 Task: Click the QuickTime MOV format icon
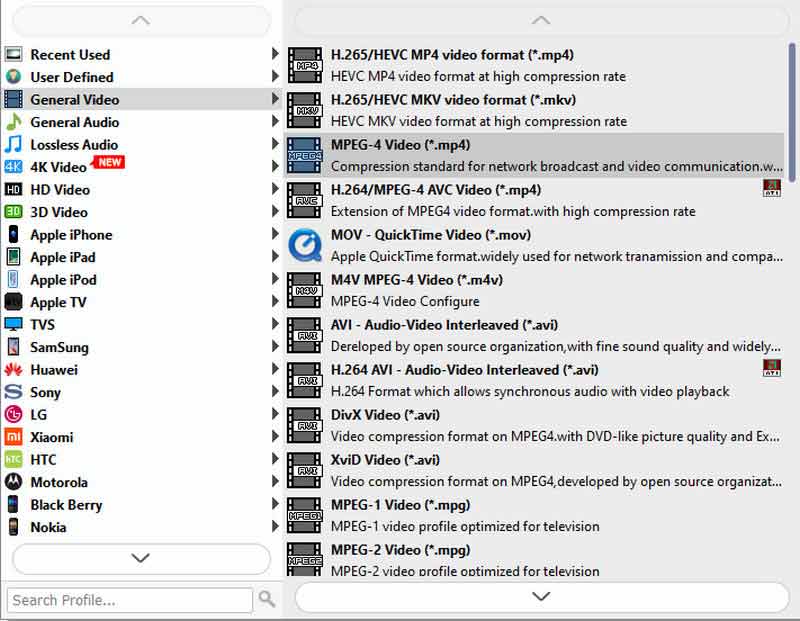click(x=304, y=245)
